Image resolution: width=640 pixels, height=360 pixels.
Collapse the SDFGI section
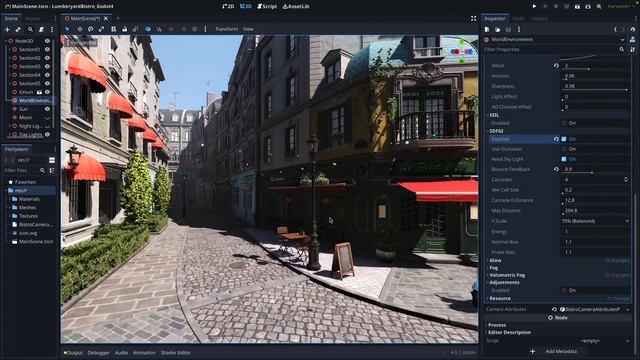[x=496, y=131]
